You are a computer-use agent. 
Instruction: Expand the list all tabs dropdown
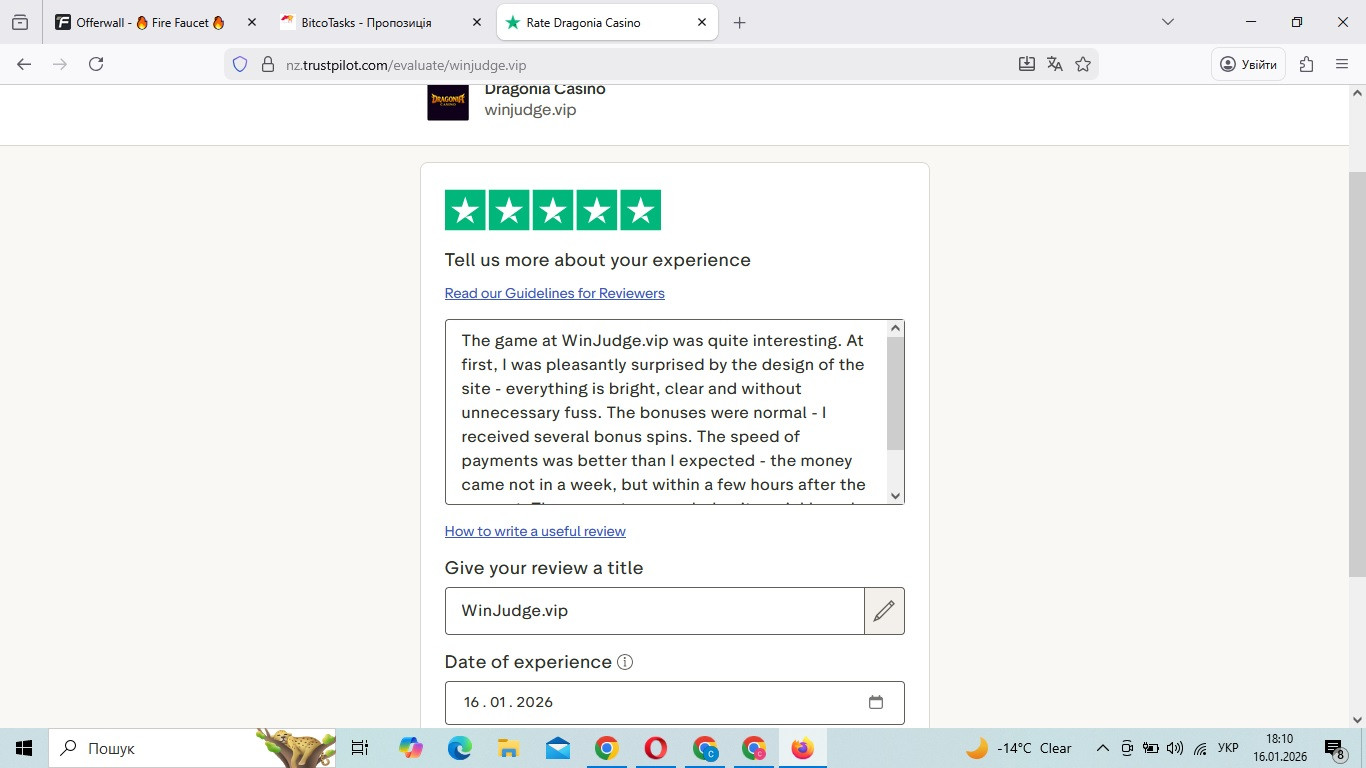click(x=1167, y=22)
